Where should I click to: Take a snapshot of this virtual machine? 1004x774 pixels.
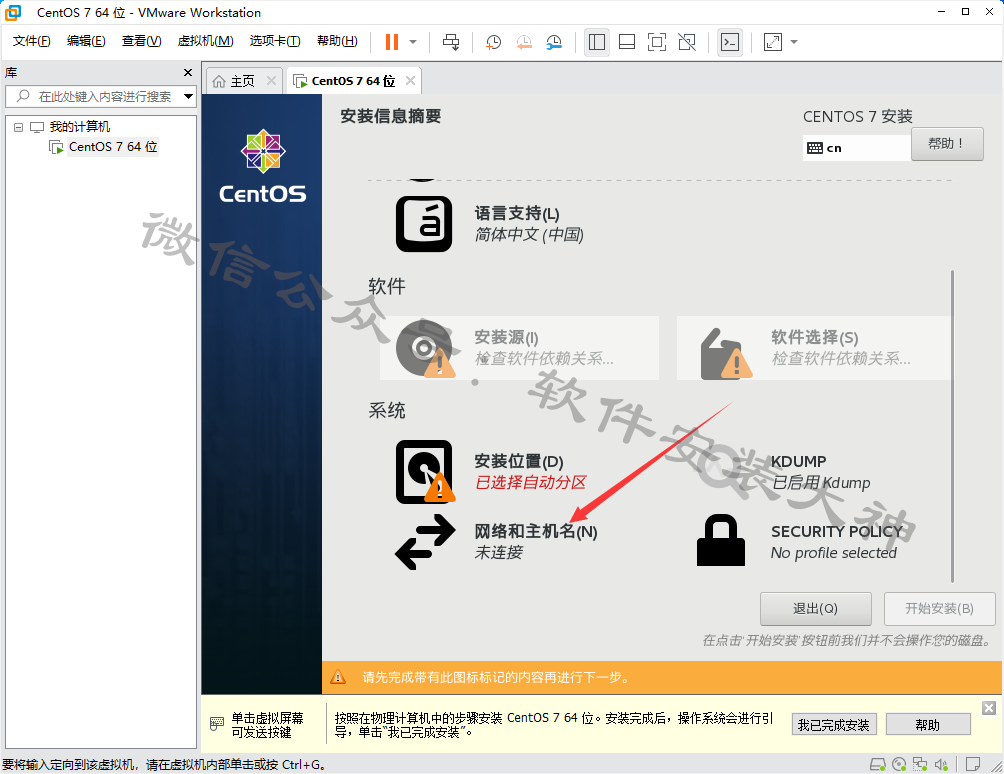pos(493,42)
